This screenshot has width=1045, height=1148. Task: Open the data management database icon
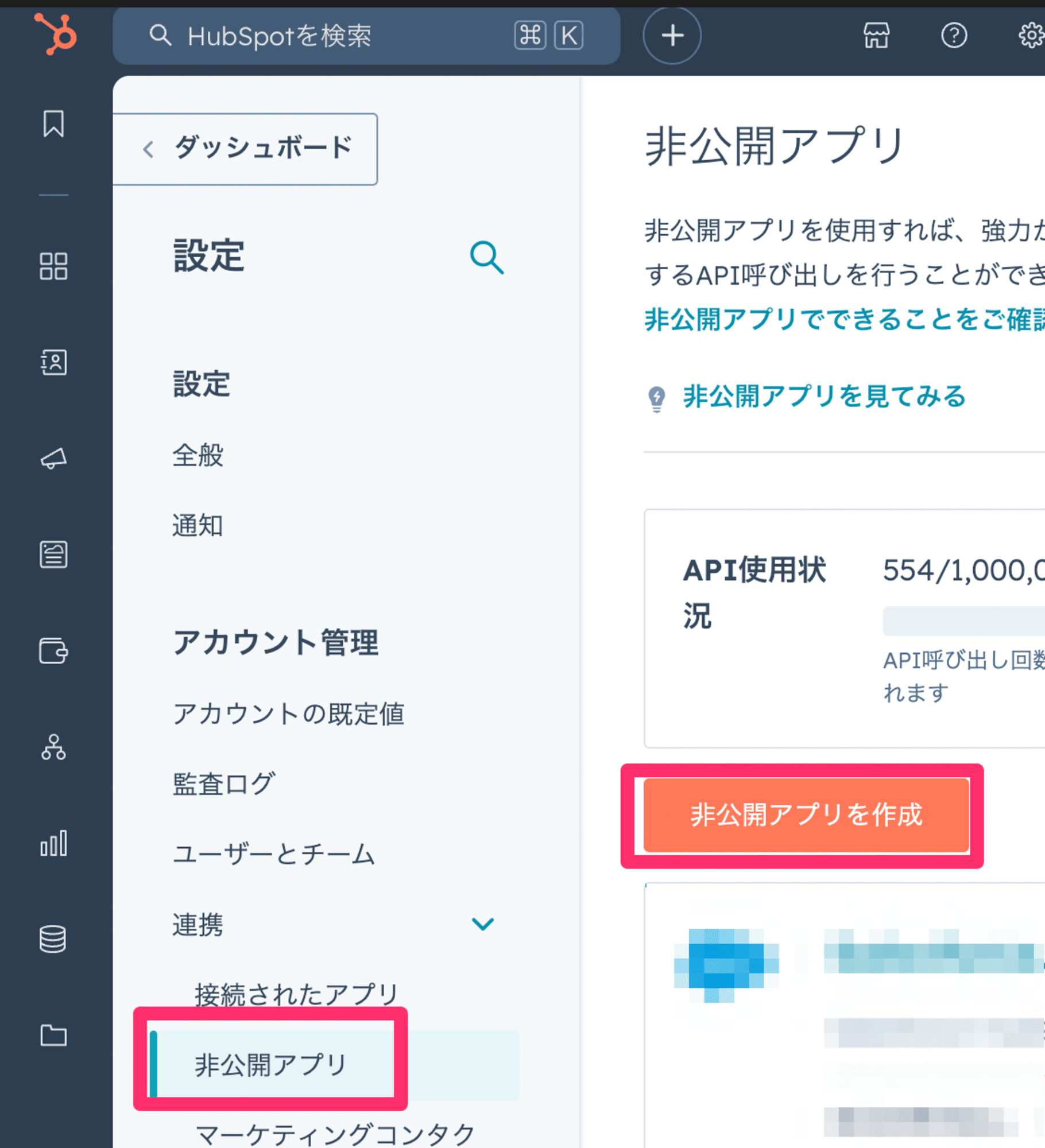click(x=53, y=939)
